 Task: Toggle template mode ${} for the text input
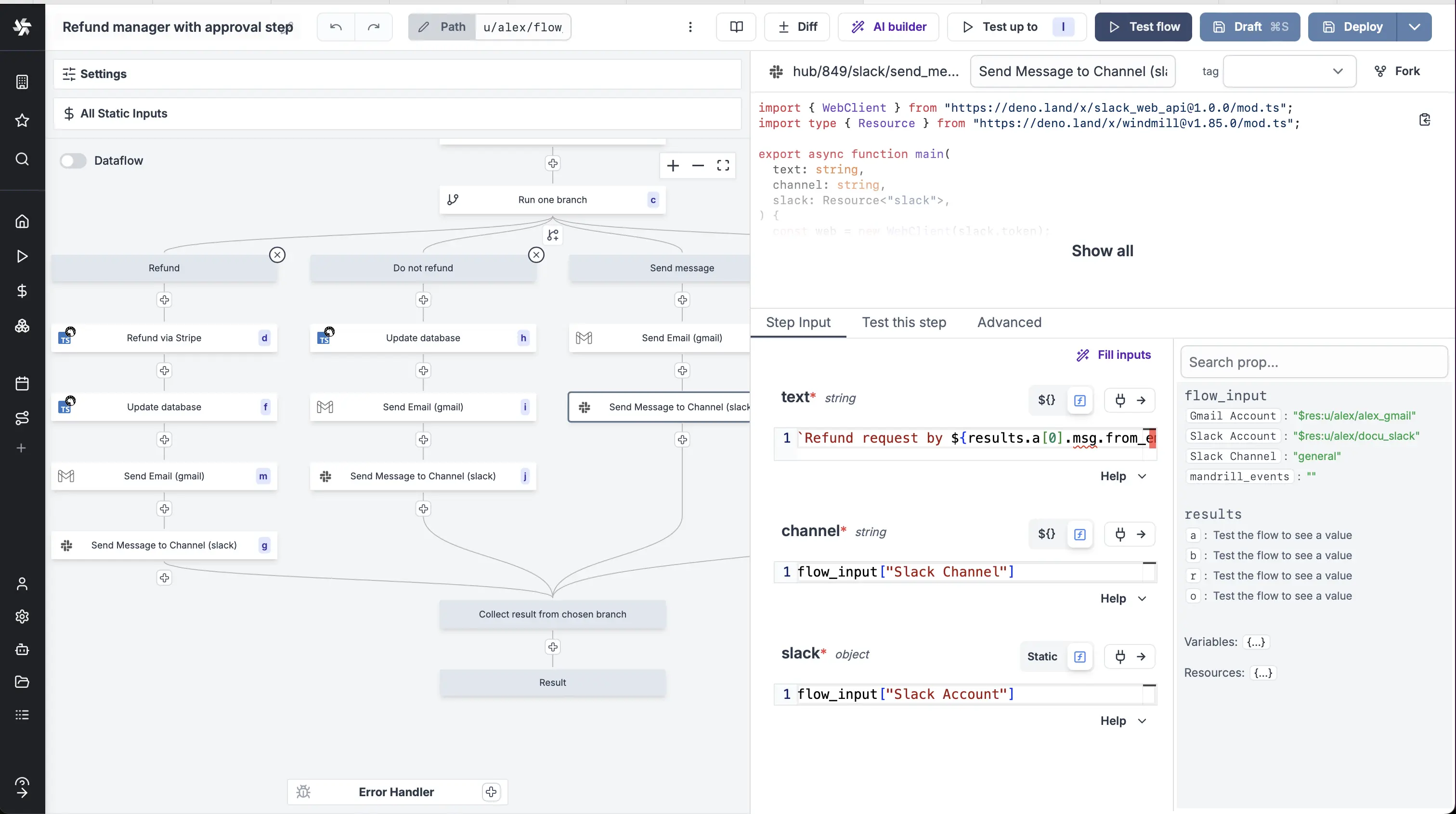point(1046,400)
